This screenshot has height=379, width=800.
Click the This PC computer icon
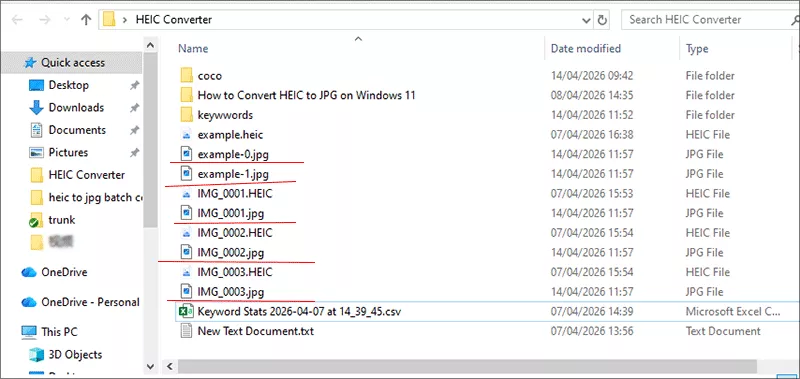29,332
